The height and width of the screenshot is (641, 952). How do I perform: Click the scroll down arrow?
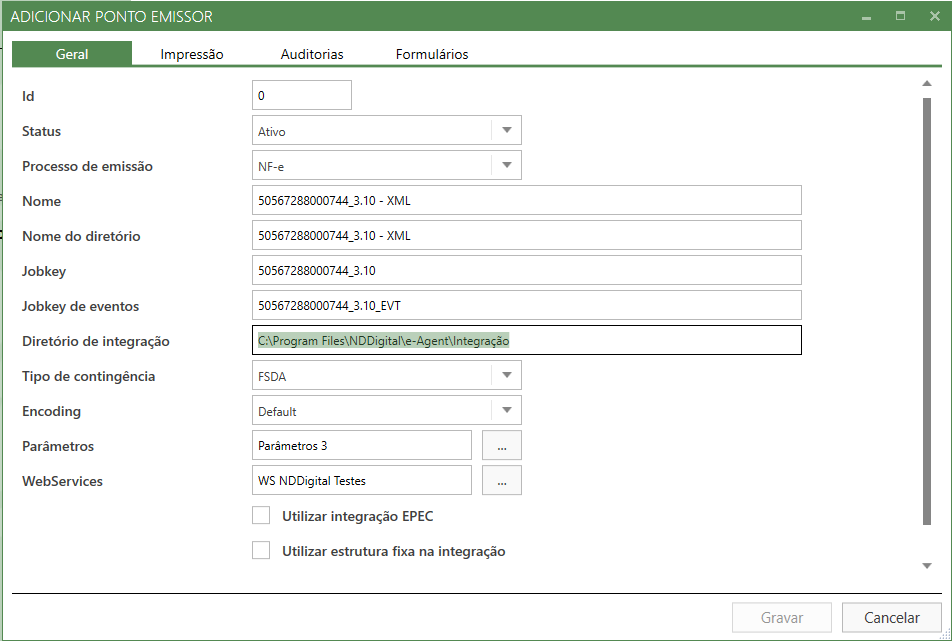coord(926,566)
